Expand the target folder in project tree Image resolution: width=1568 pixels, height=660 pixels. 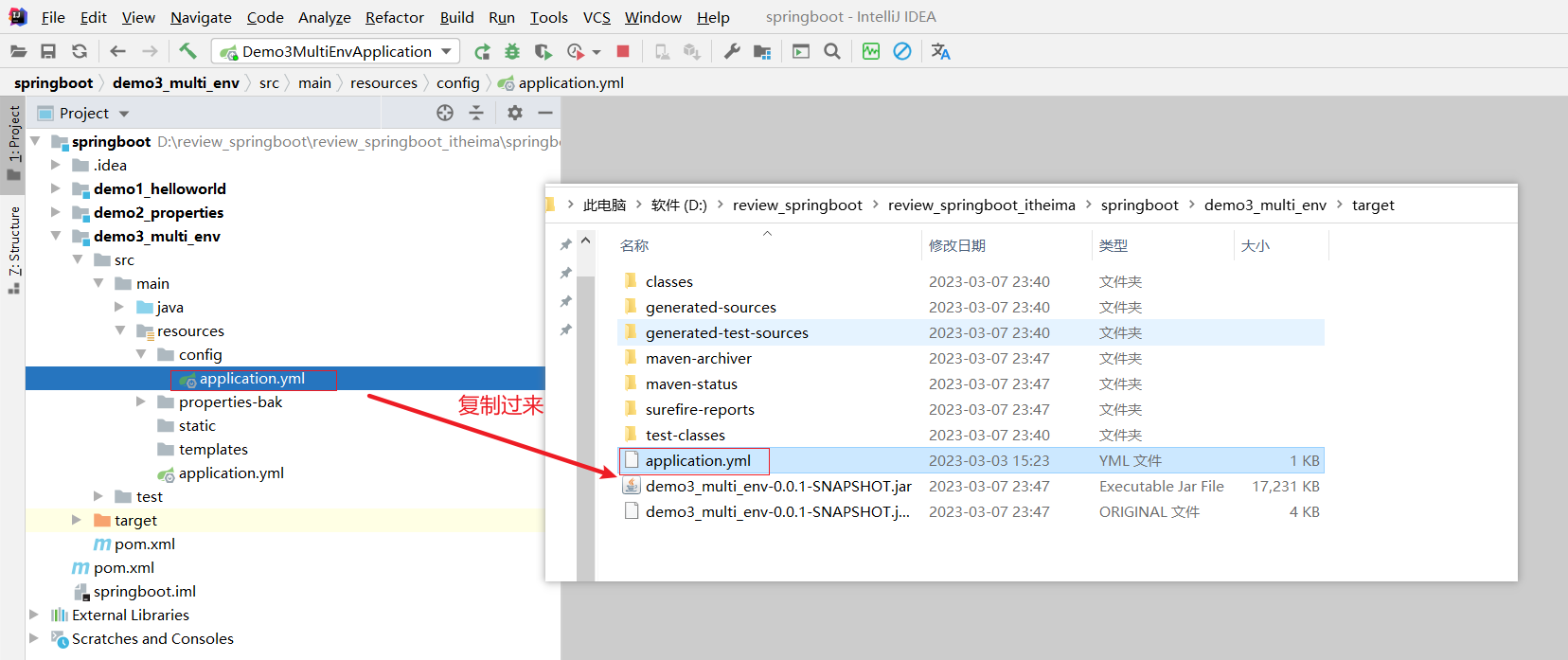pyautogui.click(x=77, y=520)
